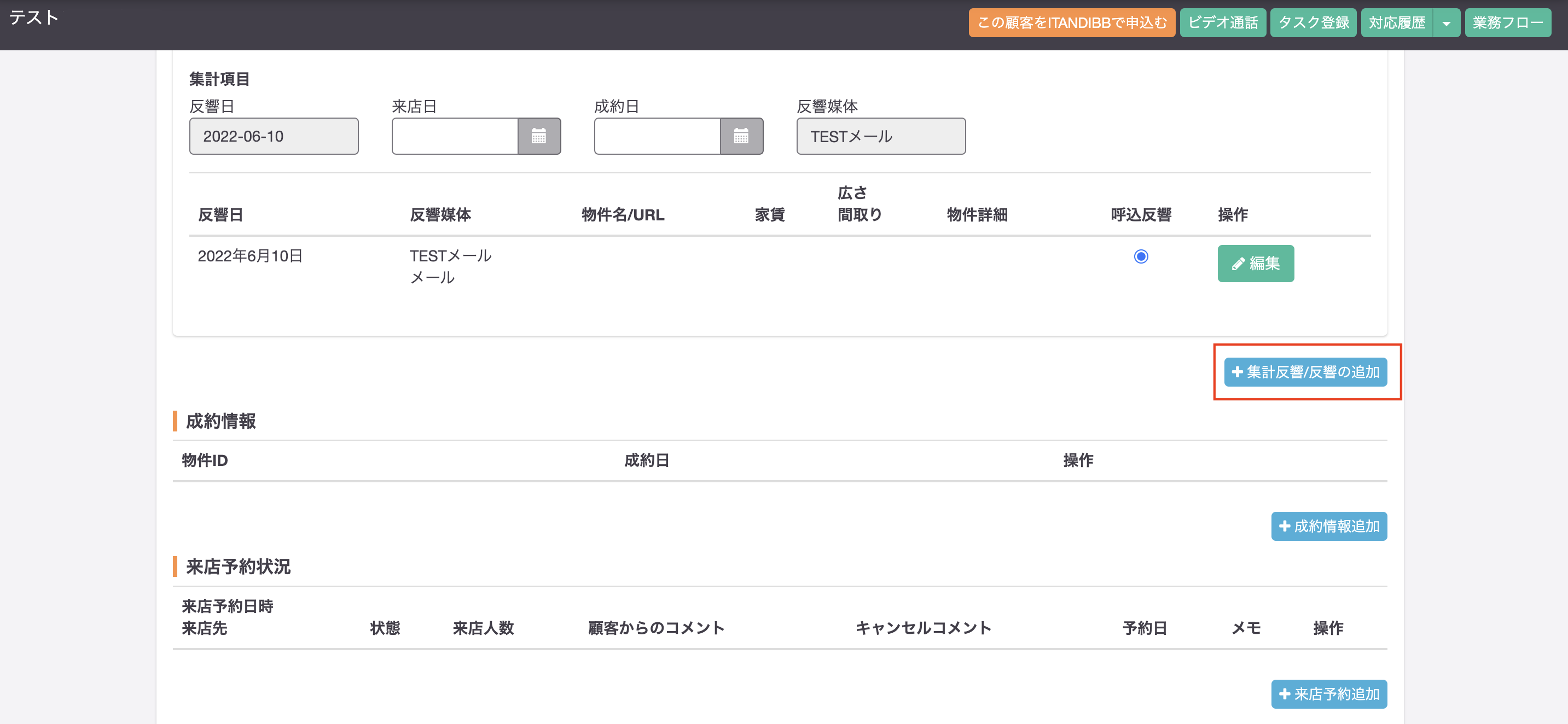Open calendar picker for 来店日
This screenshot has height=724, width=1568.
click(539, 136)
